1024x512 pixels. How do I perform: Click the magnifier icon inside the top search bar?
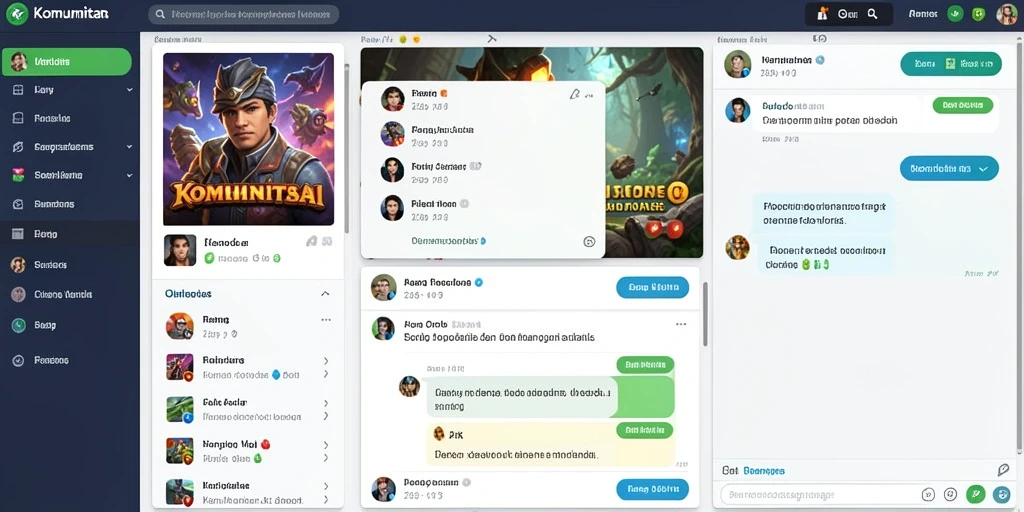click(x=158, y=14)
